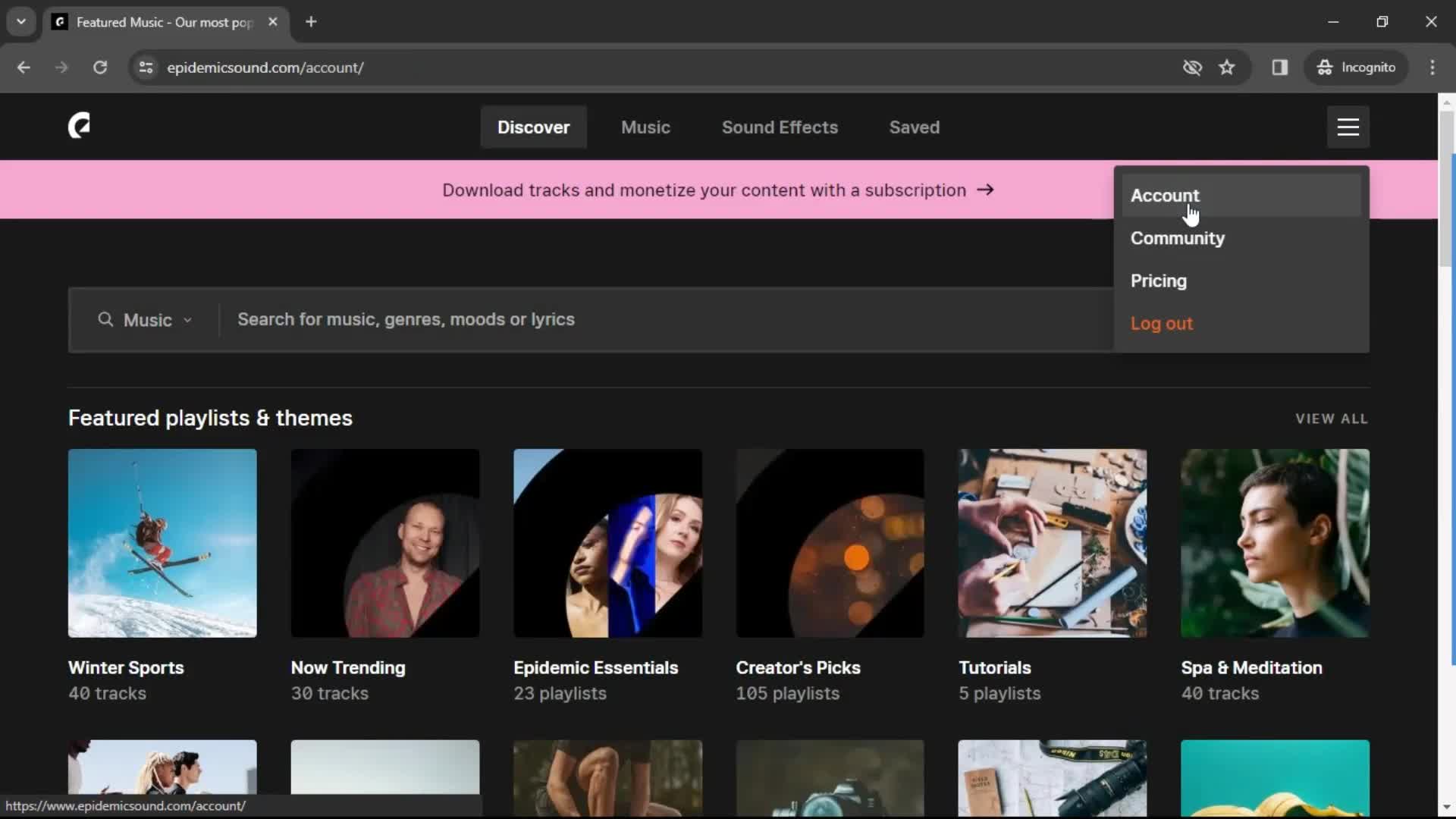The width and height of the screenshot is (1456, 819).
Task: Focus the music search input field
Action: [667, 319]
